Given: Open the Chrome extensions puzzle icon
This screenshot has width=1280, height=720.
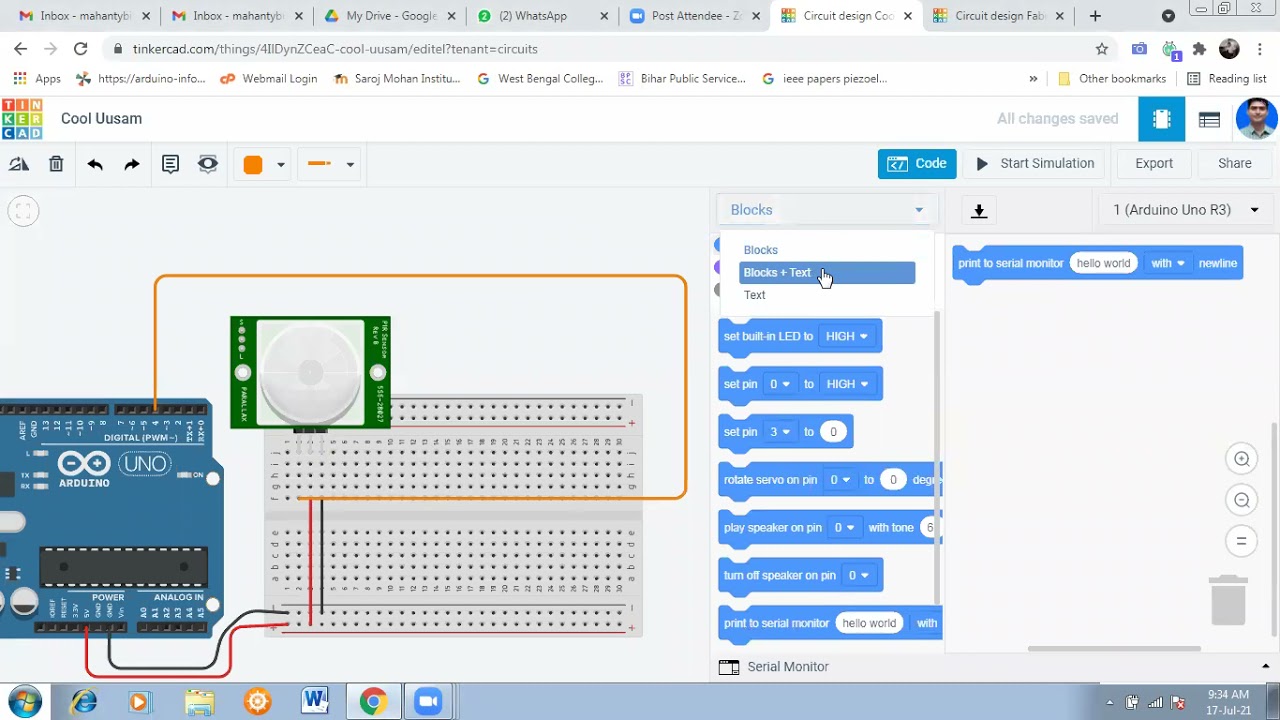Looking at the screenshot, I should click(x=1200, y=49).
